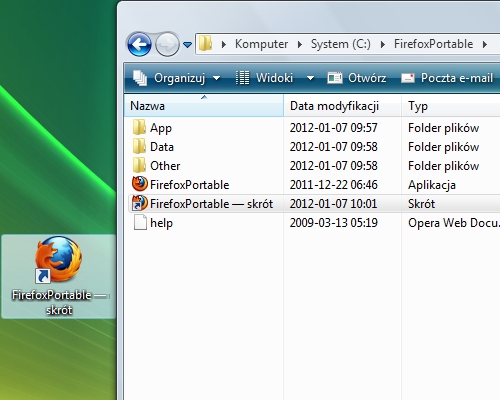Open recent pages dropdown next to Forward
The height and width of the screenshot is (400, 500).
[x=188, y=44]
